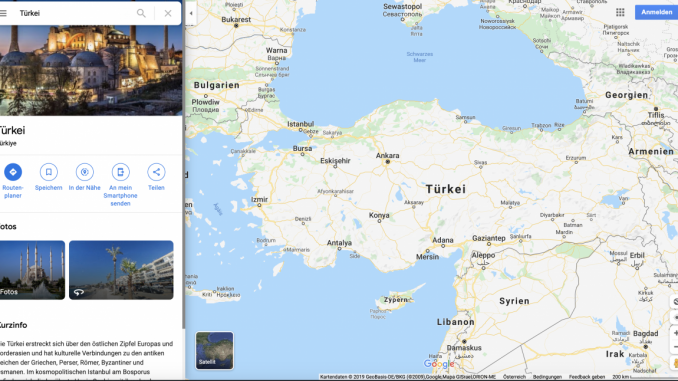Click the Batumi city label
Screen dimensions: 678x381
(x=584, y=101)
